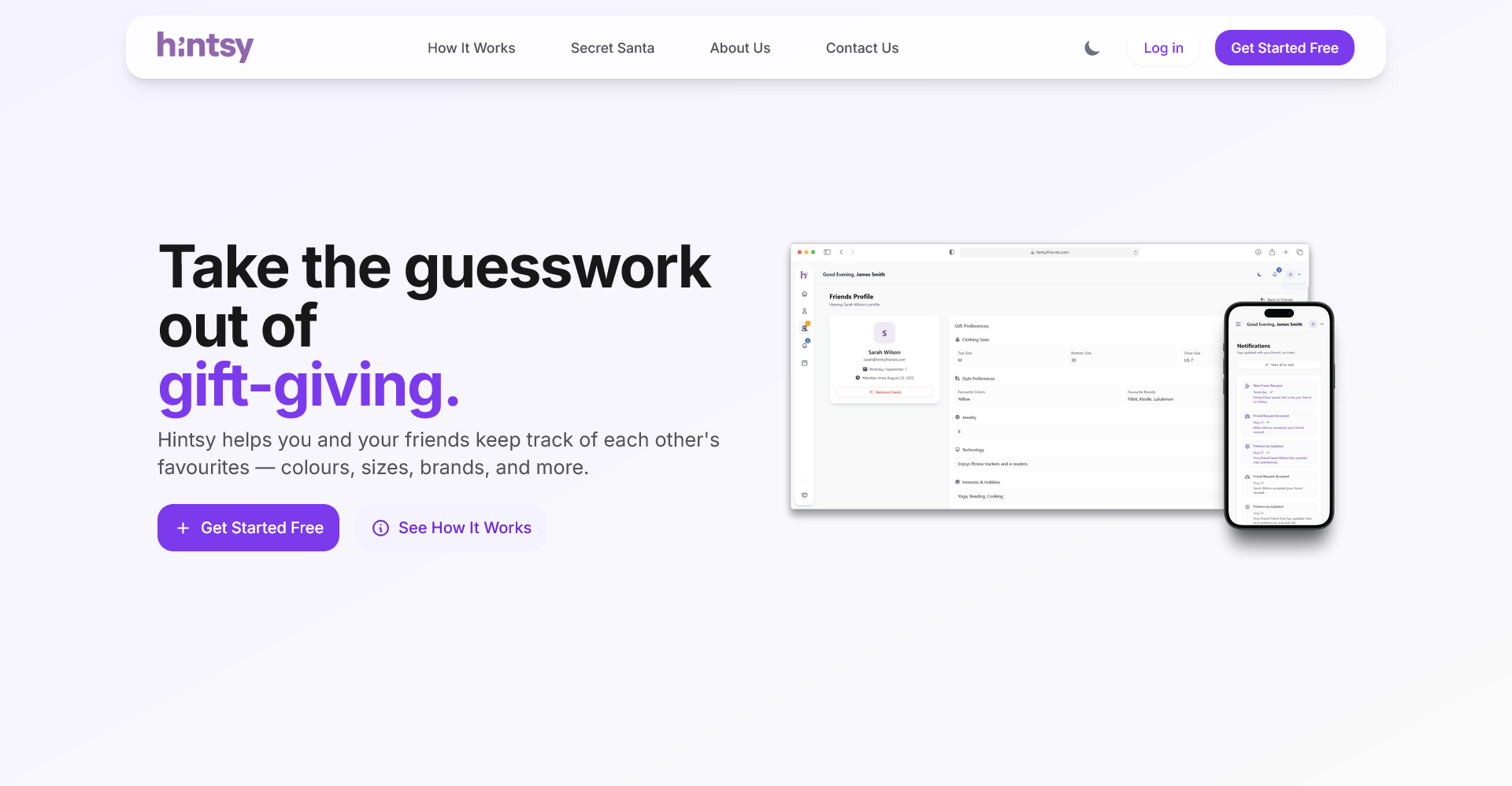The height and width of the screenshot is (786, 1512).
Task: Click the phone mockup showing Notifications
Action: [x=1279, y=415]
